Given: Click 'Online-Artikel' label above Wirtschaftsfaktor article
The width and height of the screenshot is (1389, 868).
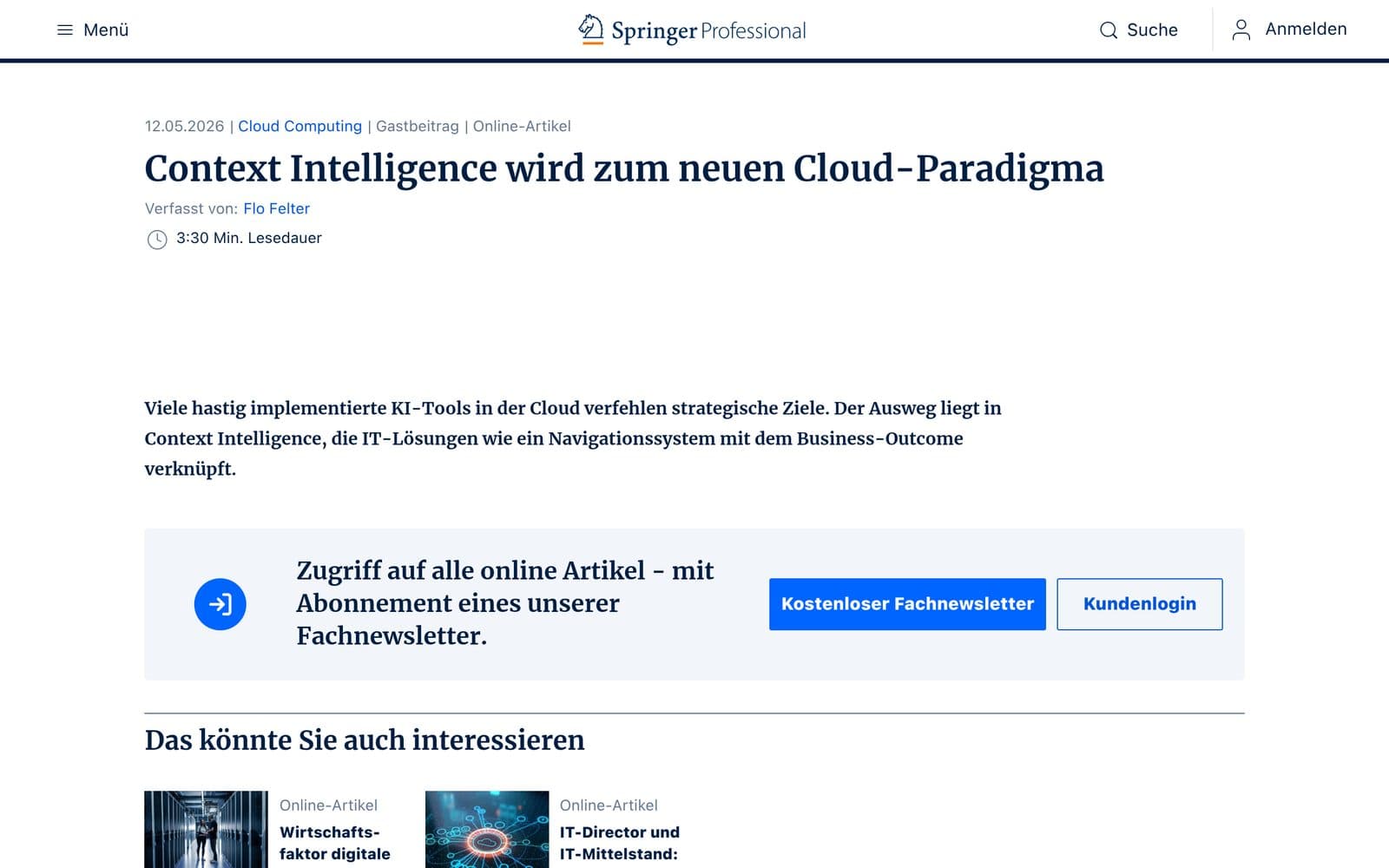Looking at the screenshot, I should pyautogui.click(x=328, y=806).
